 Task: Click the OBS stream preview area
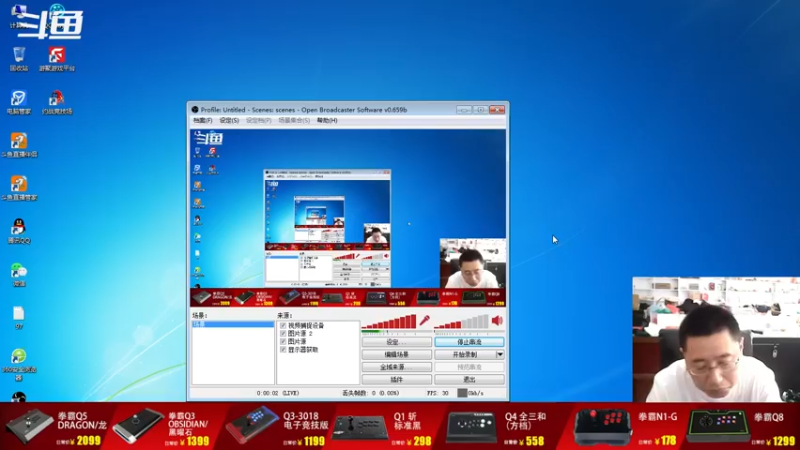(x=348, y=218)
